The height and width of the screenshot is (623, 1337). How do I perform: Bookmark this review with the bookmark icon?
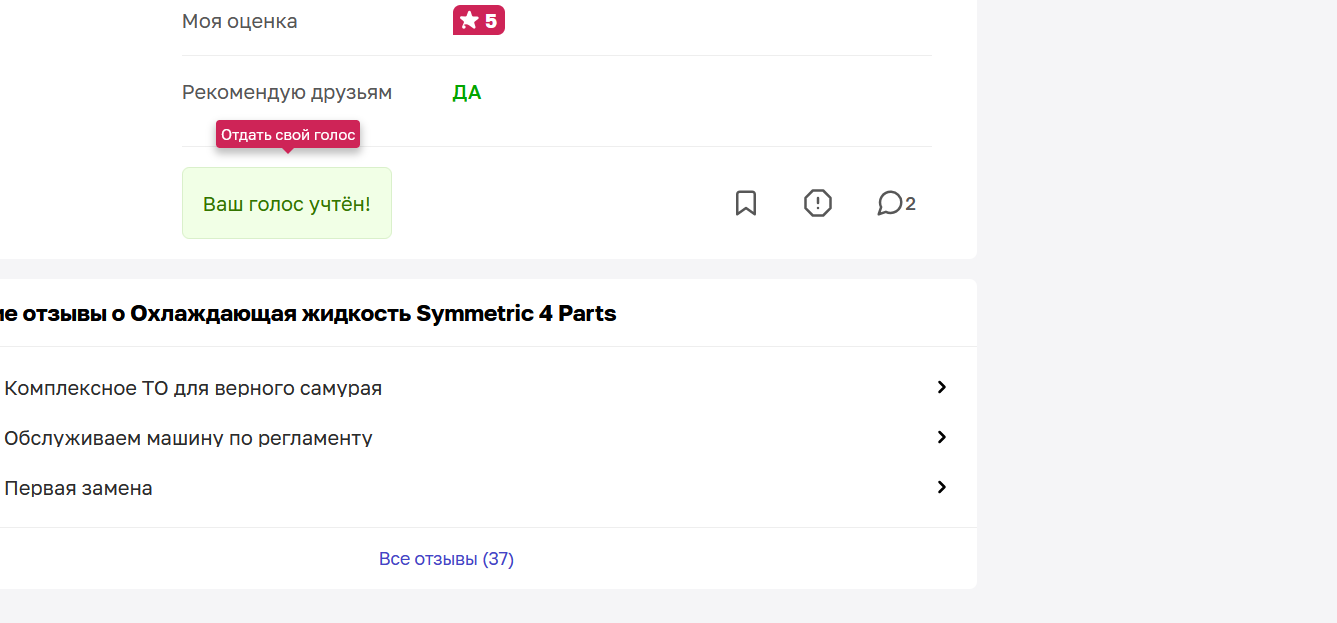[746, 203]
